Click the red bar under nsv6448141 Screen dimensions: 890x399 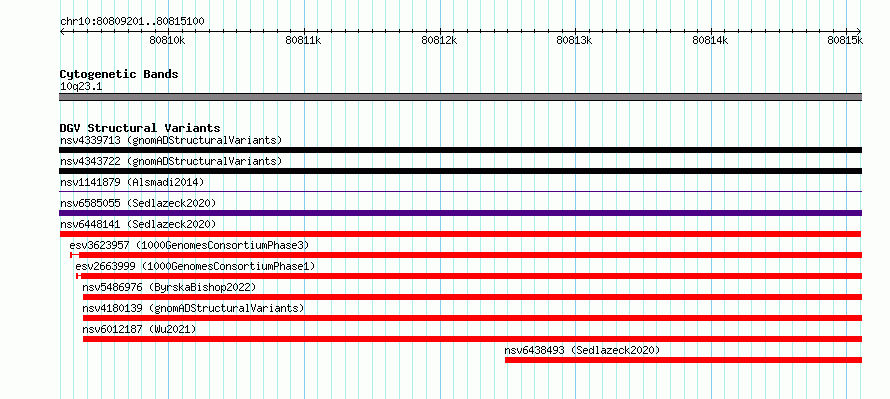tap(460, 234)
